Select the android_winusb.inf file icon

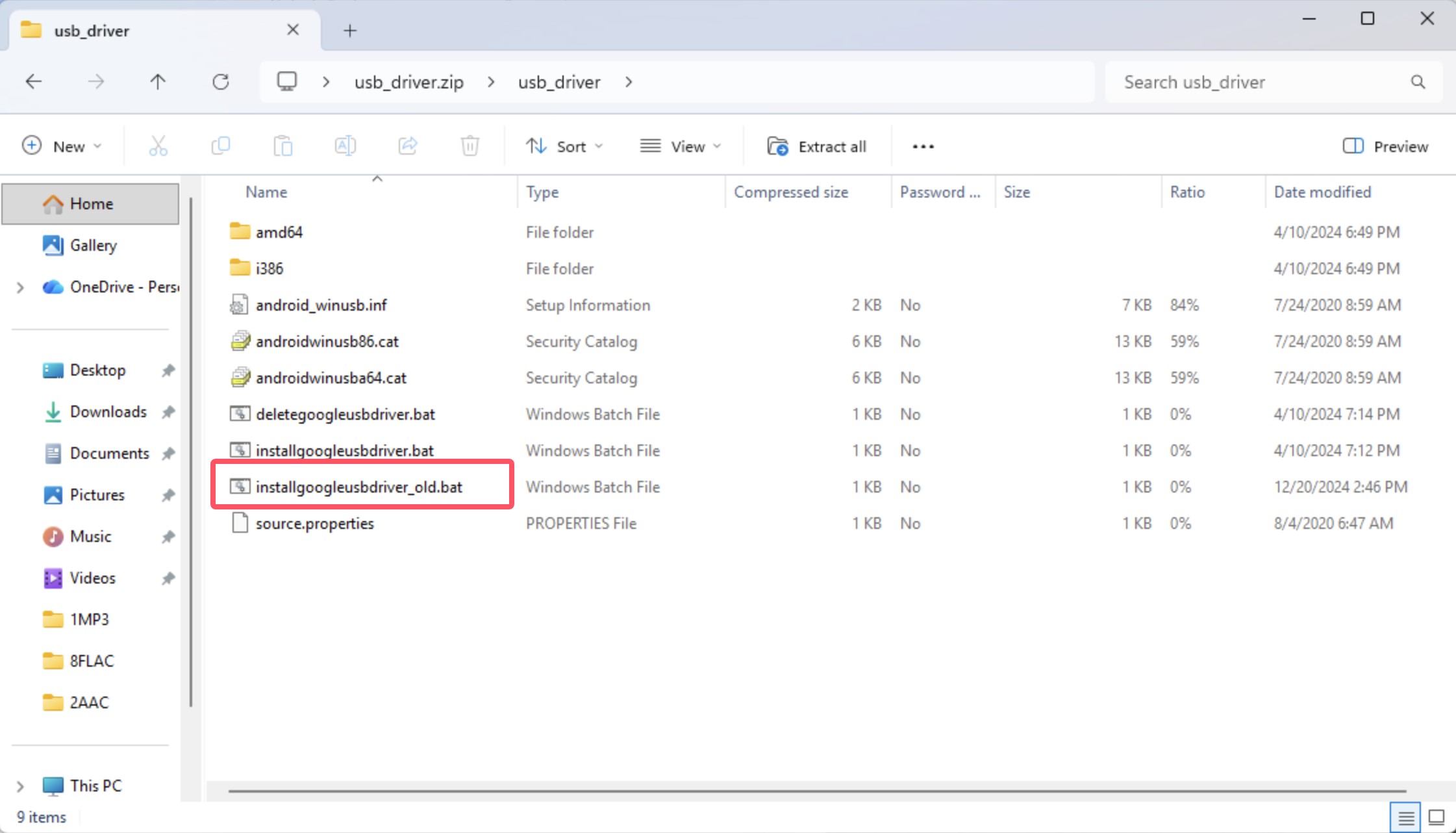(240, 305)
